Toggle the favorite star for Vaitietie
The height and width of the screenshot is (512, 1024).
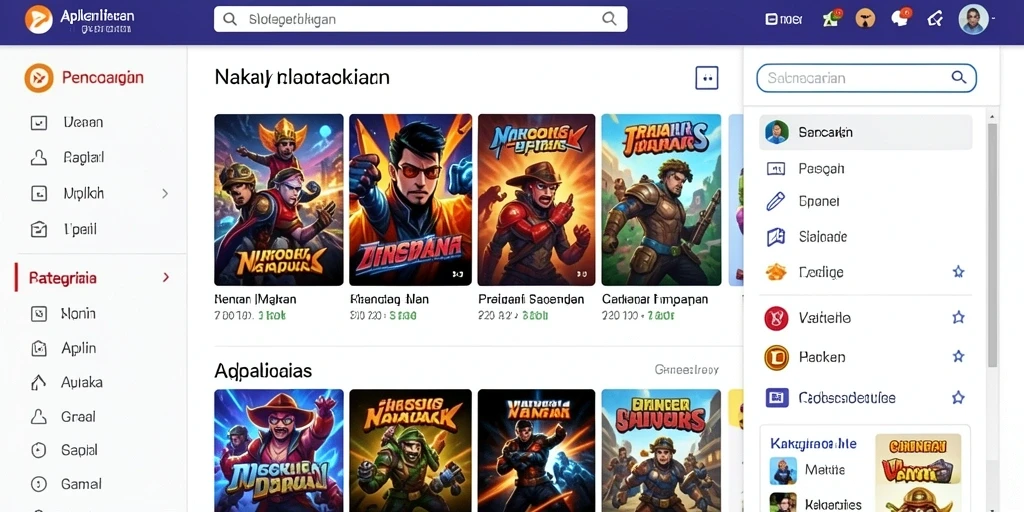click(958, 317)
